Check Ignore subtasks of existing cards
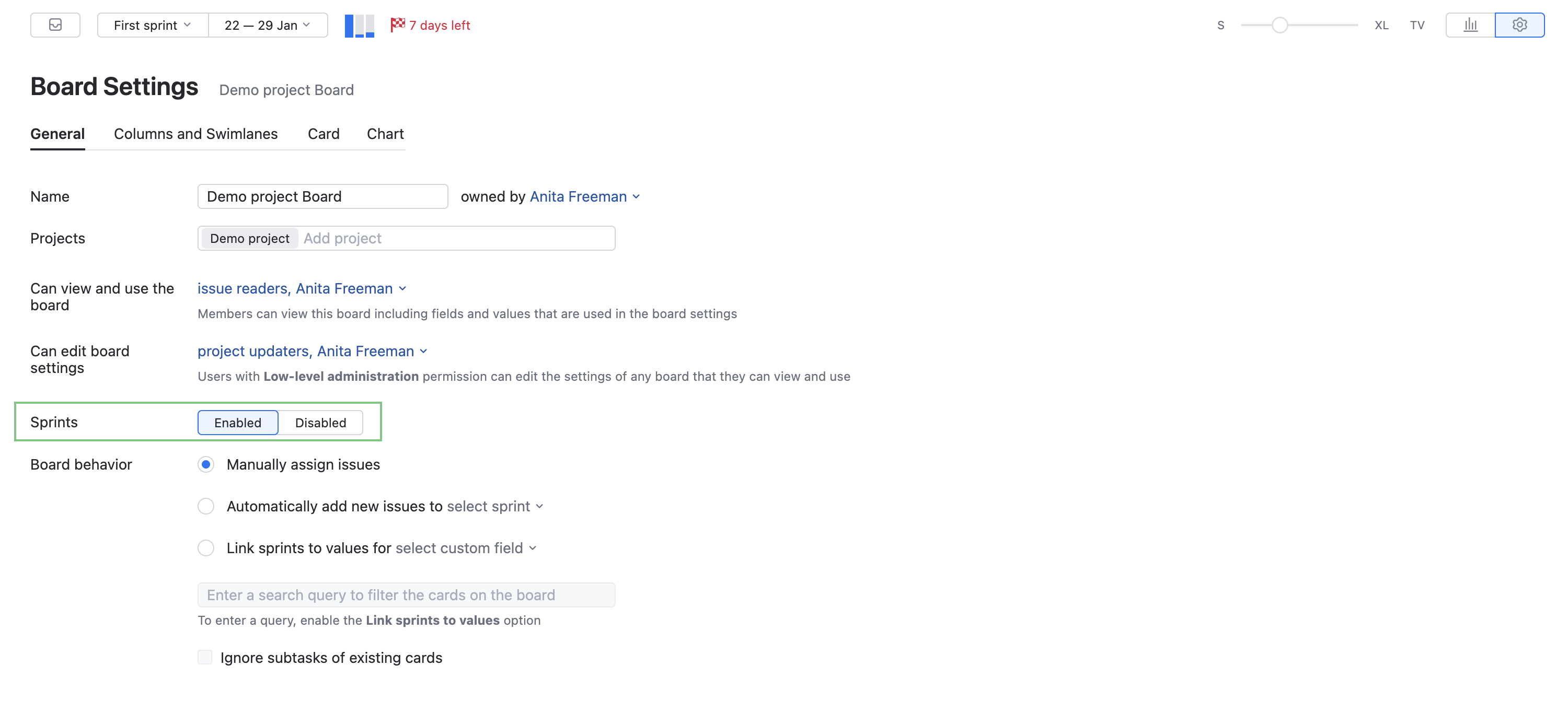Screen dimensions: 1568x701 [x=205, y=657]
